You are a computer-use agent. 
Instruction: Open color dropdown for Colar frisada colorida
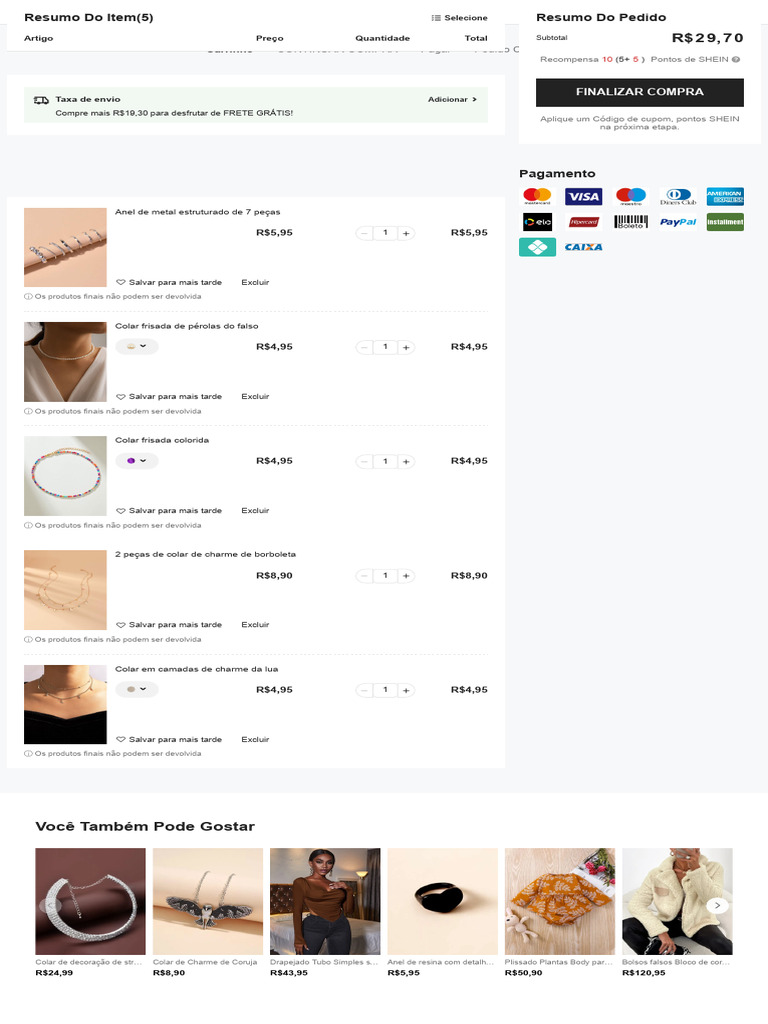[136, 460]
